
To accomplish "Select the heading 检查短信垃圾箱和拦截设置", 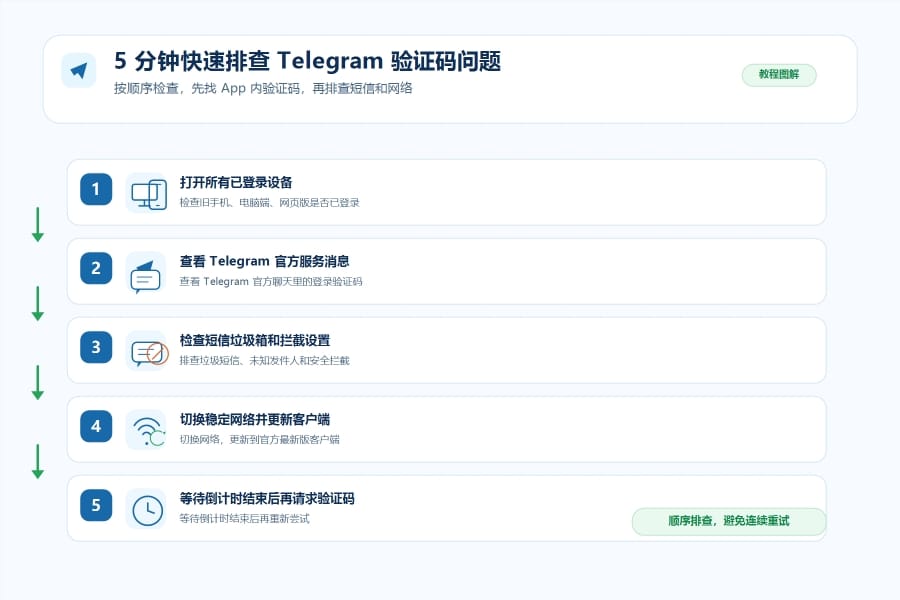I will (255, 340).
